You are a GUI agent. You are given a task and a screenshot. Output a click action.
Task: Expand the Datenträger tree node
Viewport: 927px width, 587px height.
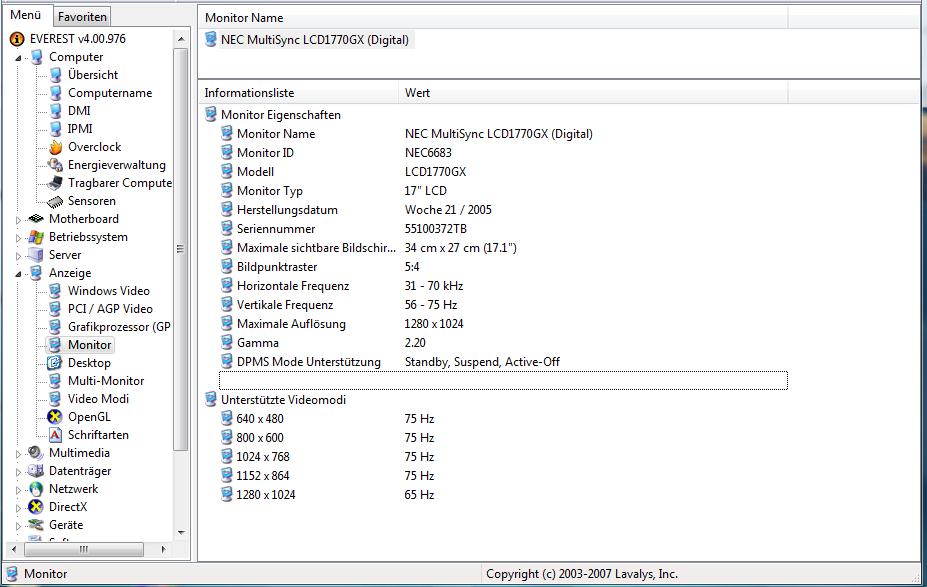(x=18, y=472)
